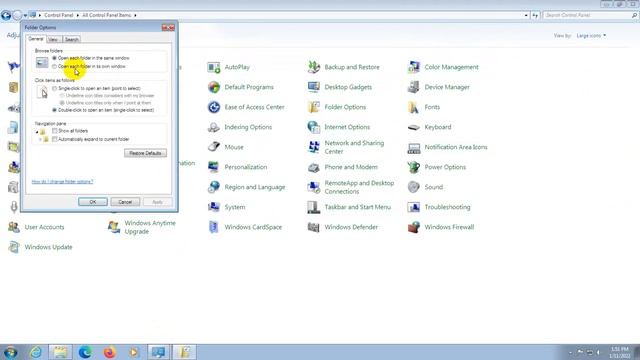Click the Windows CardSpace icon
The height and width of the screenshot is (360, 640).
[x=214, y=227]
